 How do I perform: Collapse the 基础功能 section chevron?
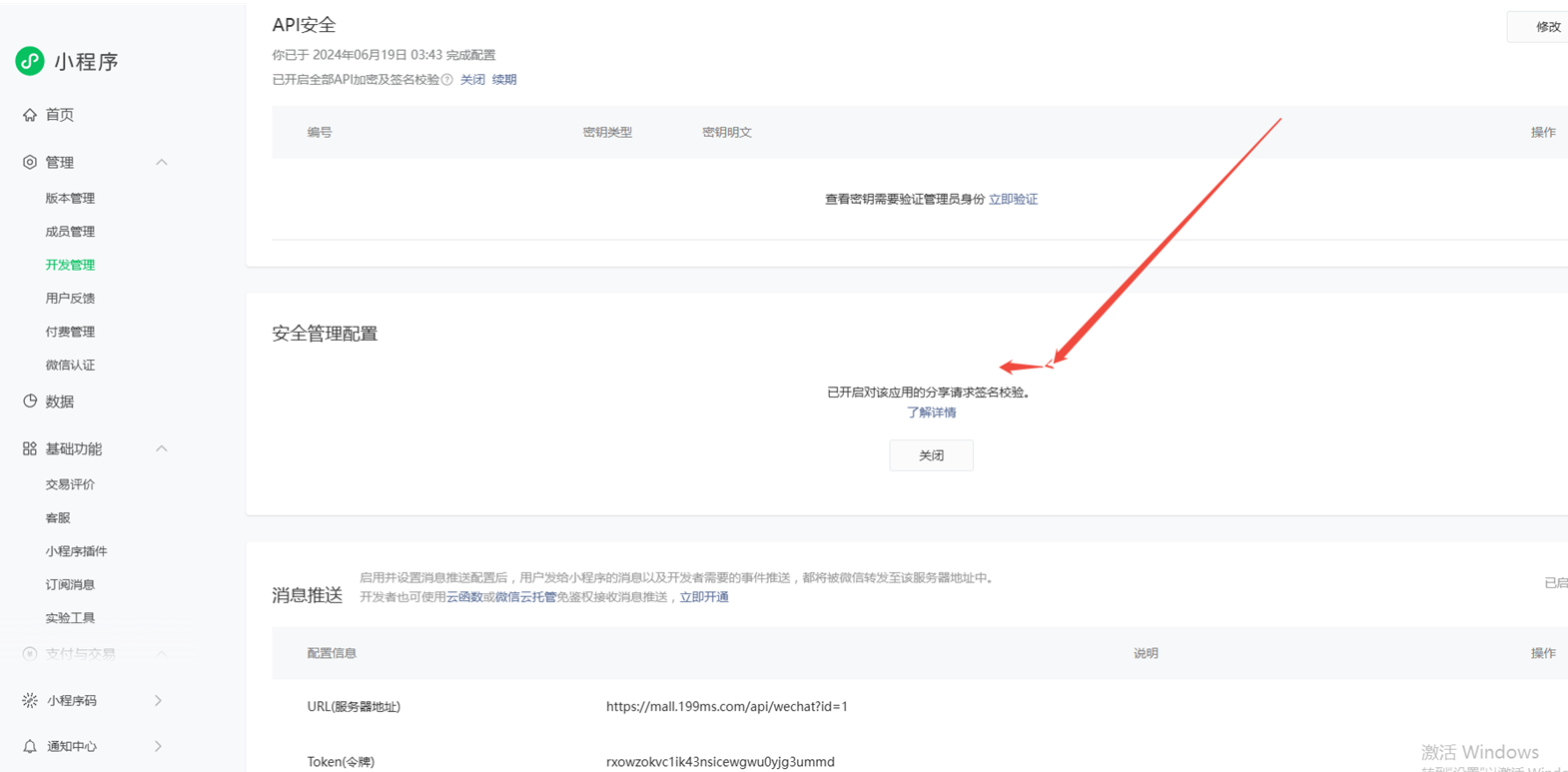click(161, 449)
